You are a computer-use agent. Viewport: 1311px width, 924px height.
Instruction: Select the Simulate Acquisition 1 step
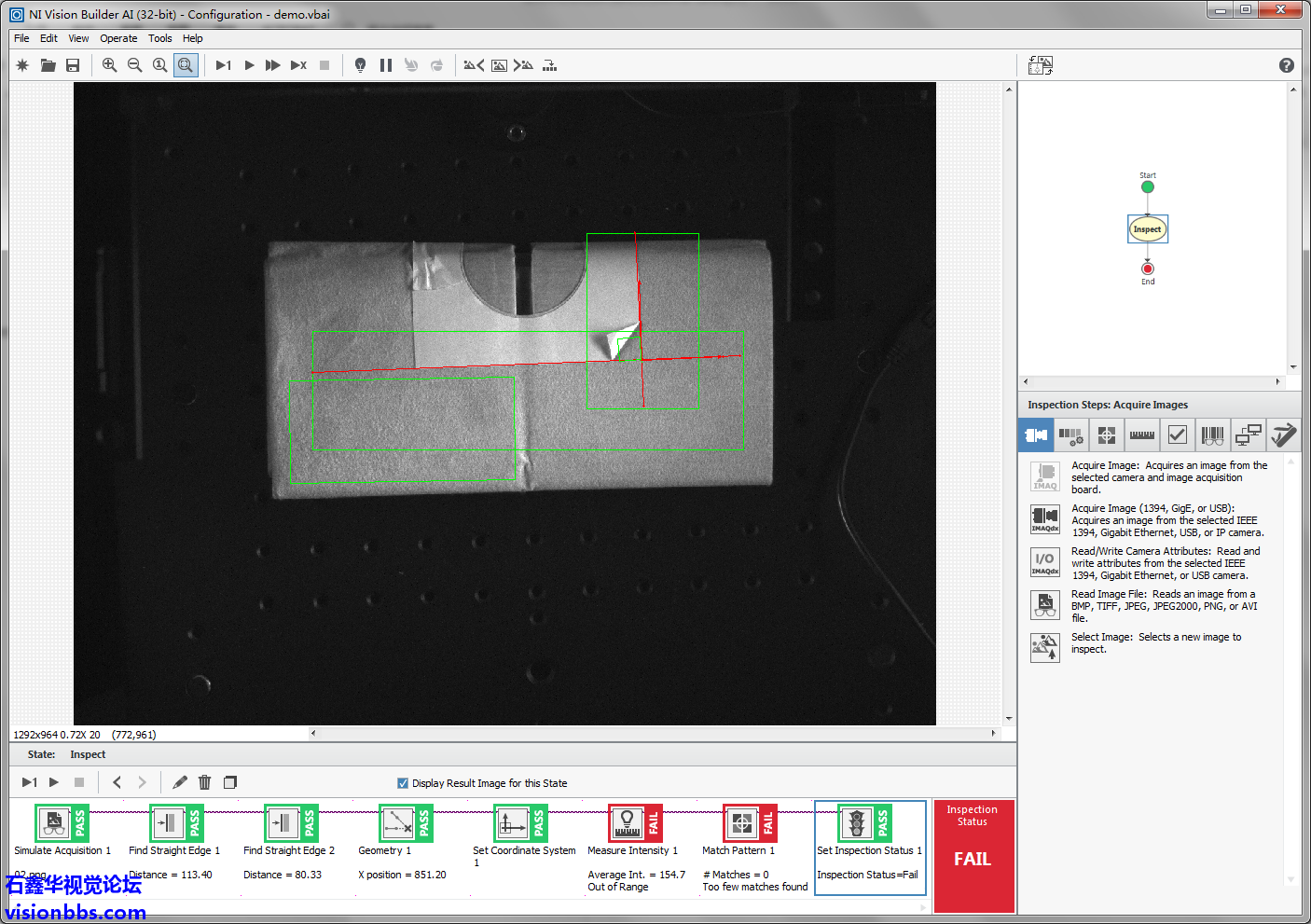click(62, 823)
